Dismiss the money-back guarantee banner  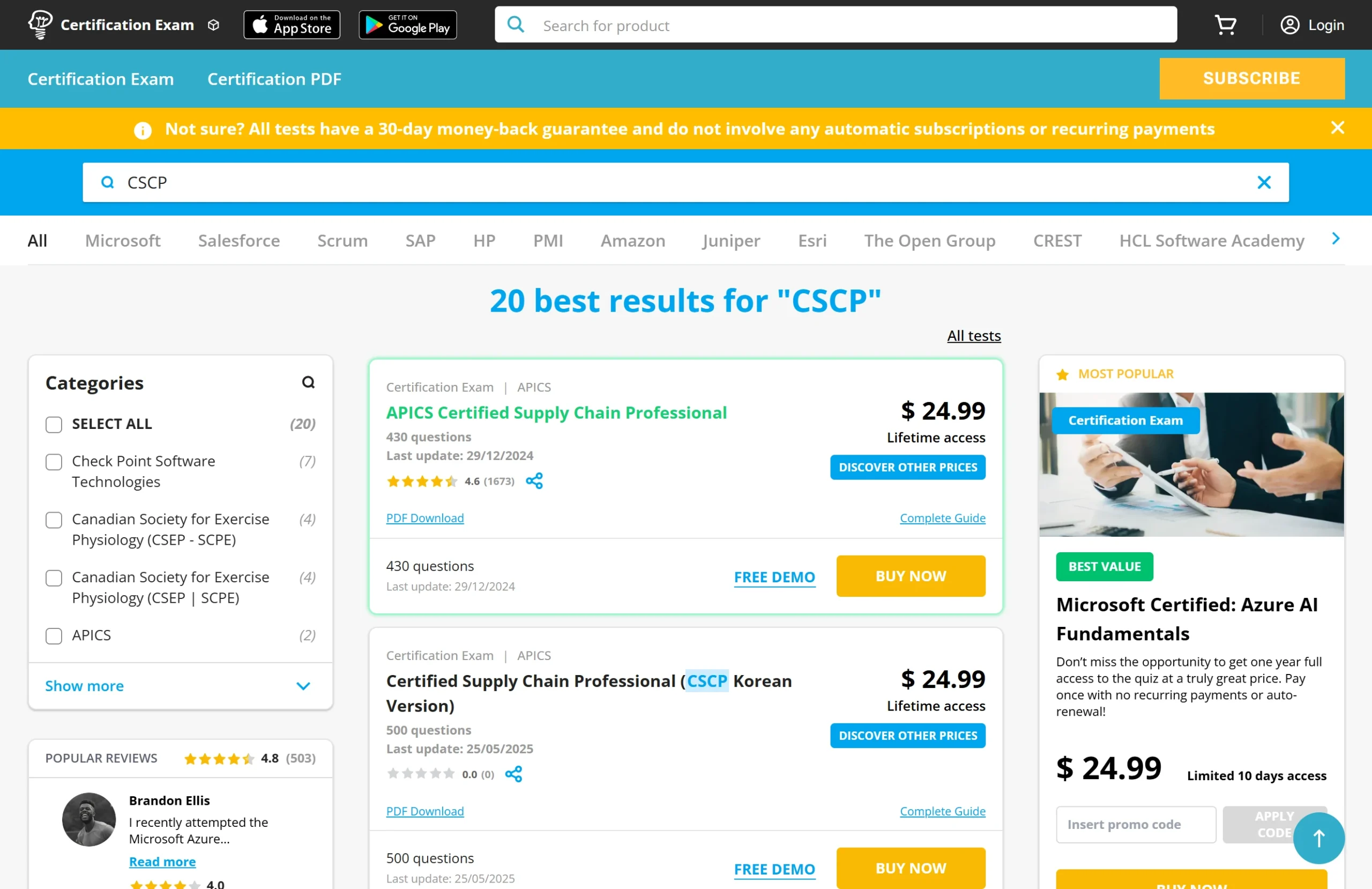[x=1337, y=128]
